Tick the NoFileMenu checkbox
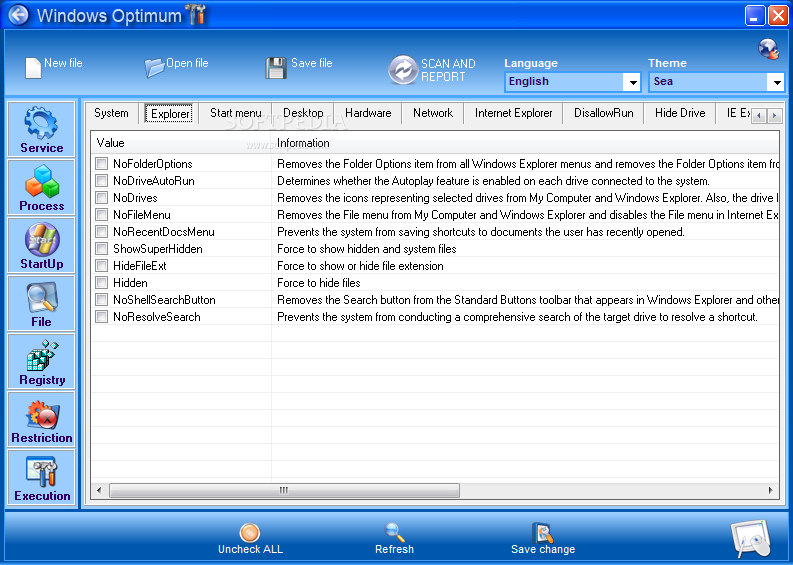The height and width of the screenshot is (565, 793). (102, 214)
